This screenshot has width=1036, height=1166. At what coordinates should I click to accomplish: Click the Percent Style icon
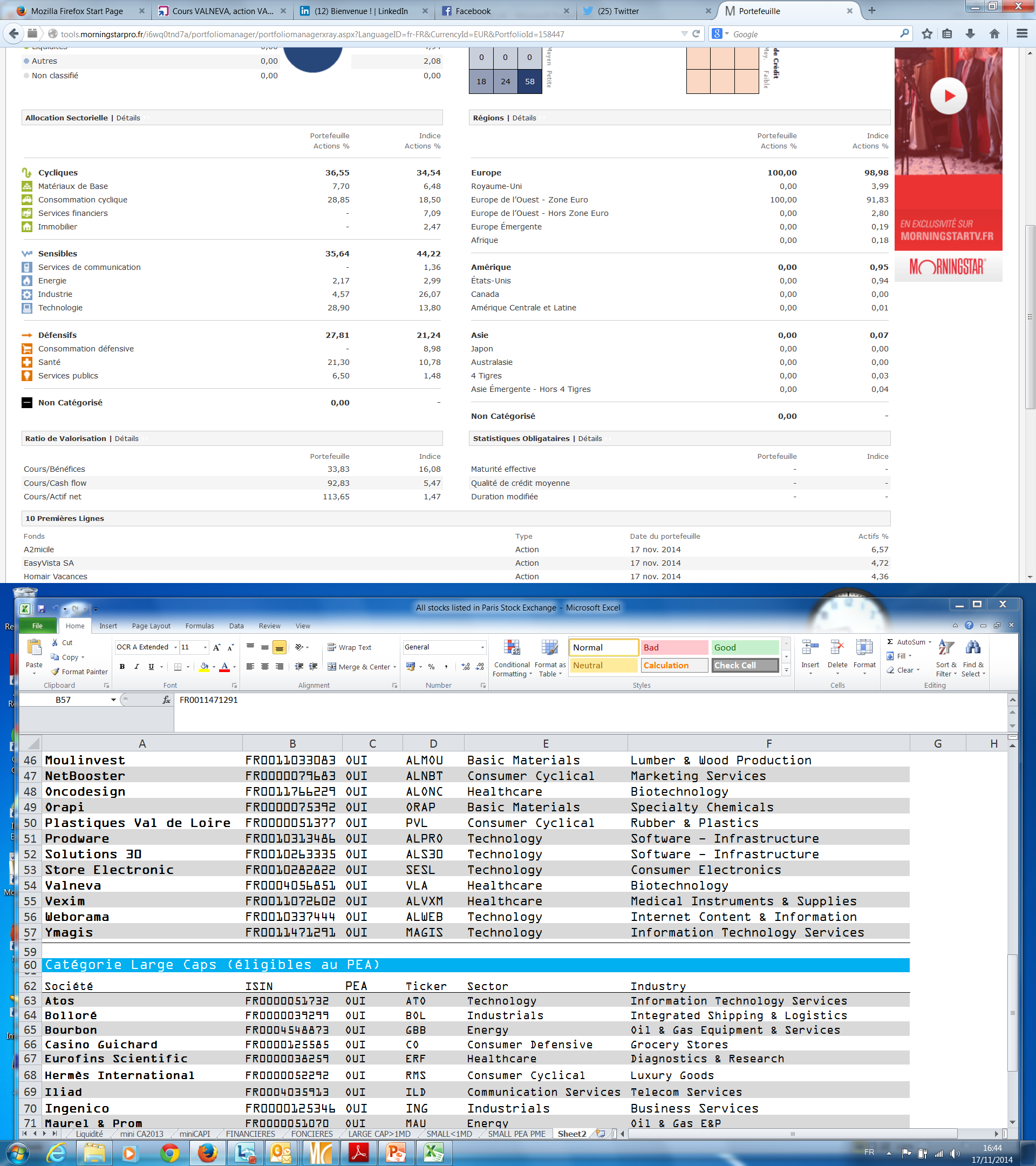click(431, 666)
